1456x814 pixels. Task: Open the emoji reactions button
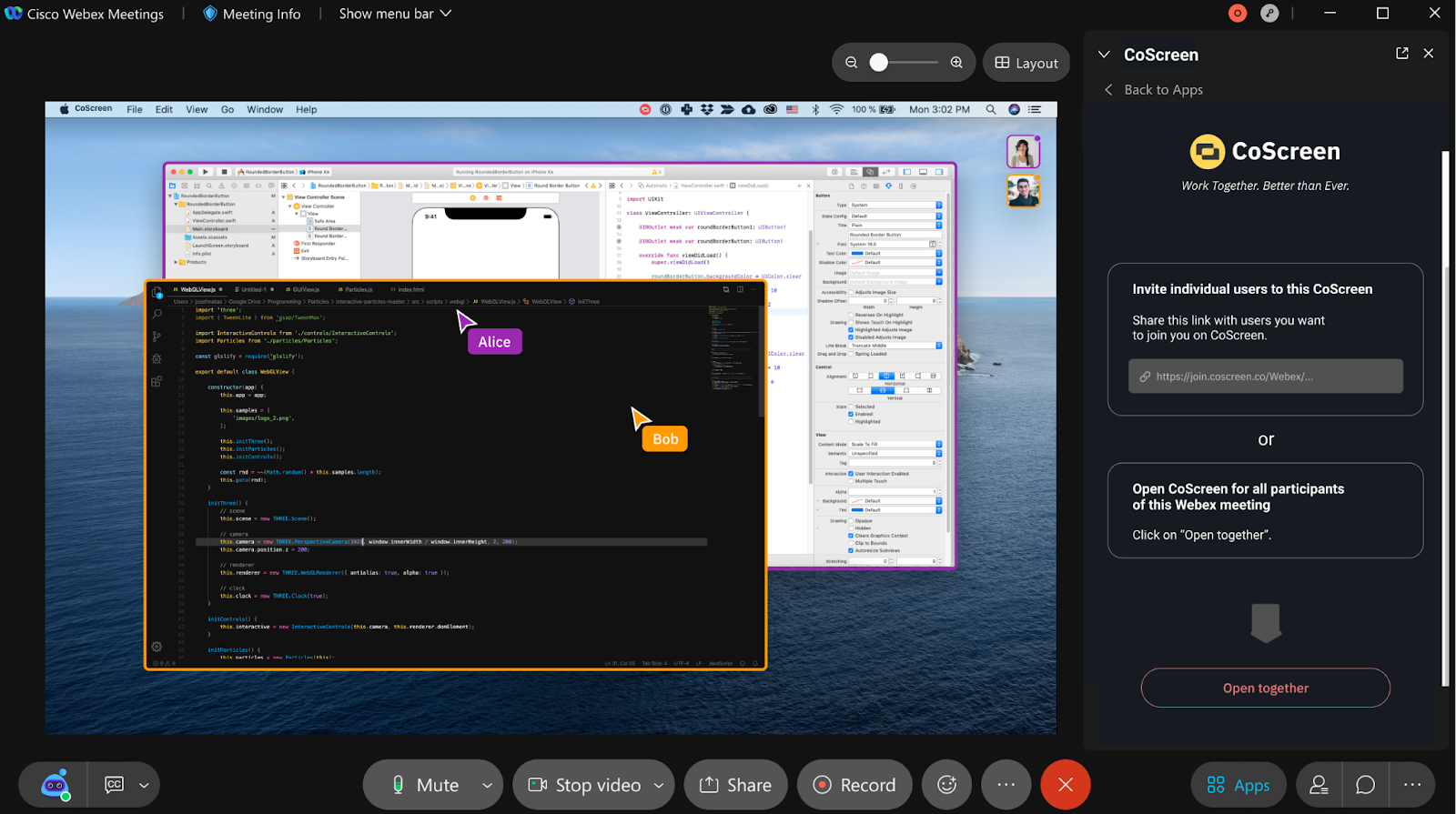tap(947, 785)
